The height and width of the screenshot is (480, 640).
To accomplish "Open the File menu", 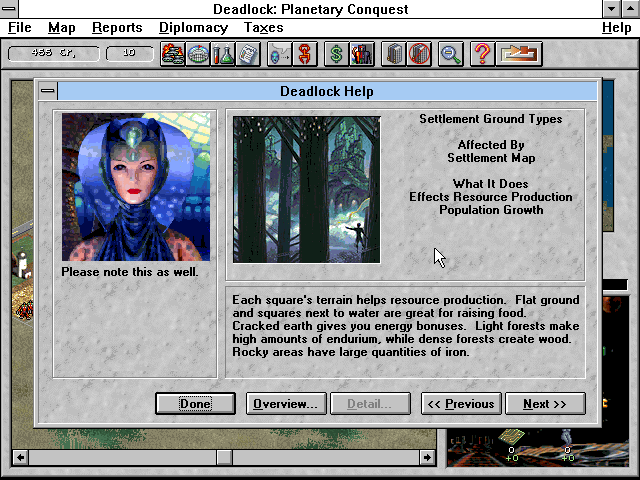I will (20, 27).
